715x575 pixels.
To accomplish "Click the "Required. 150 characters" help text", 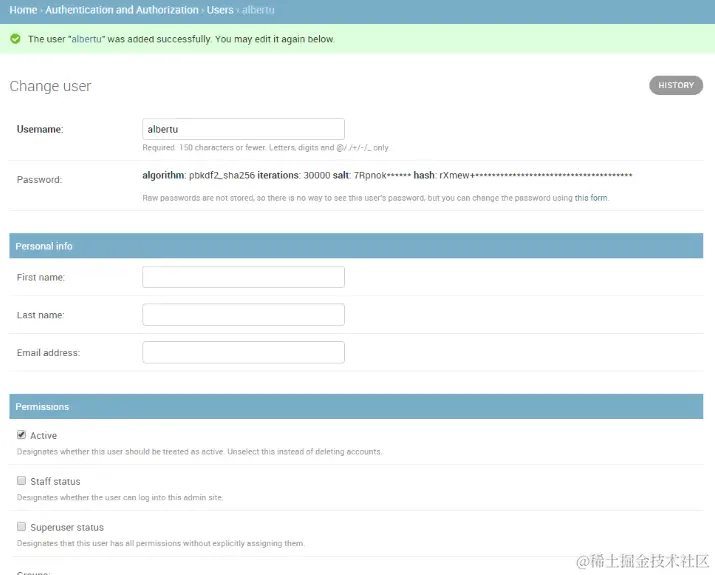I will point(265,148).
